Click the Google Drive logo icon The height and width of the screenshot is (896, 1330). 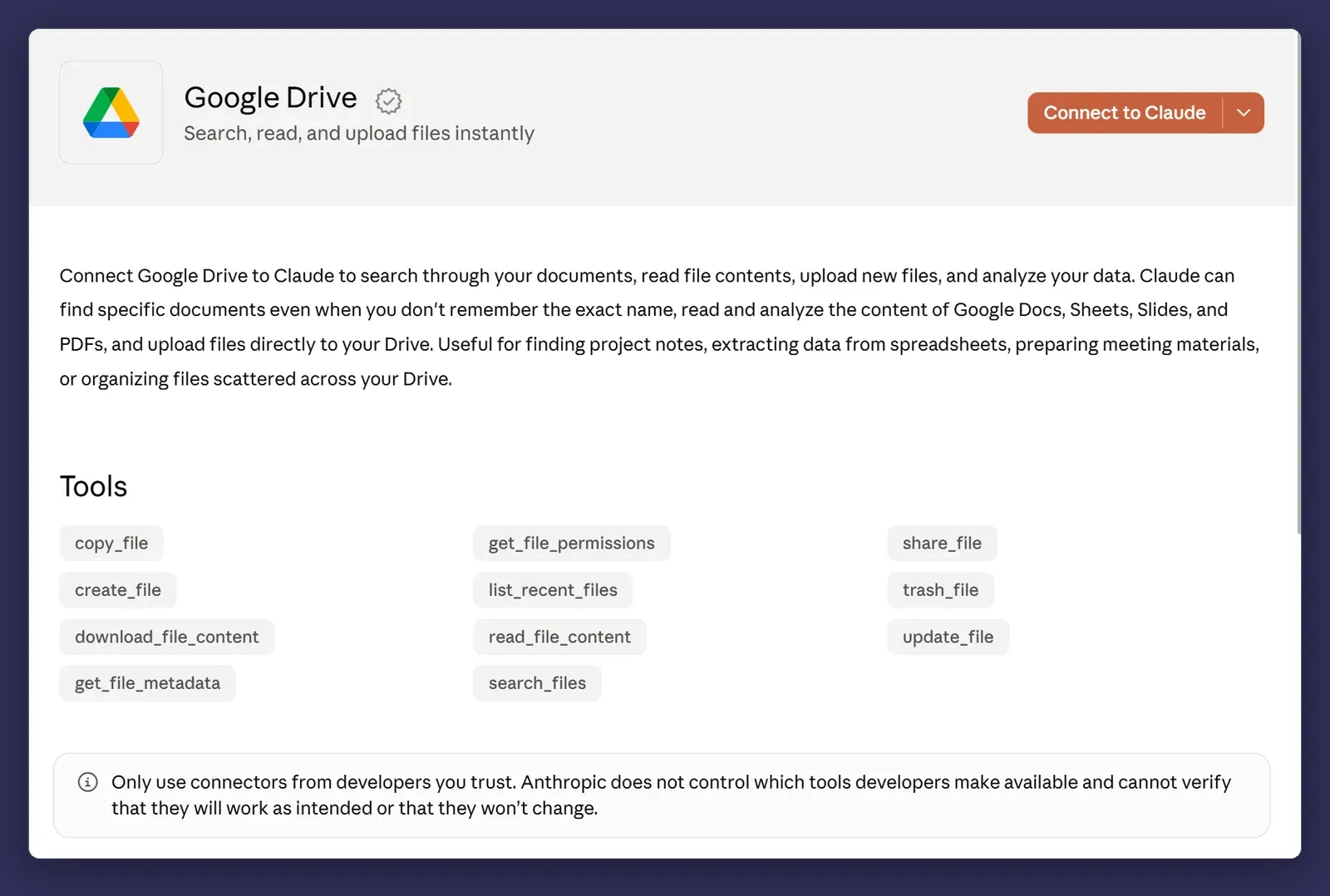click(111, 112)
